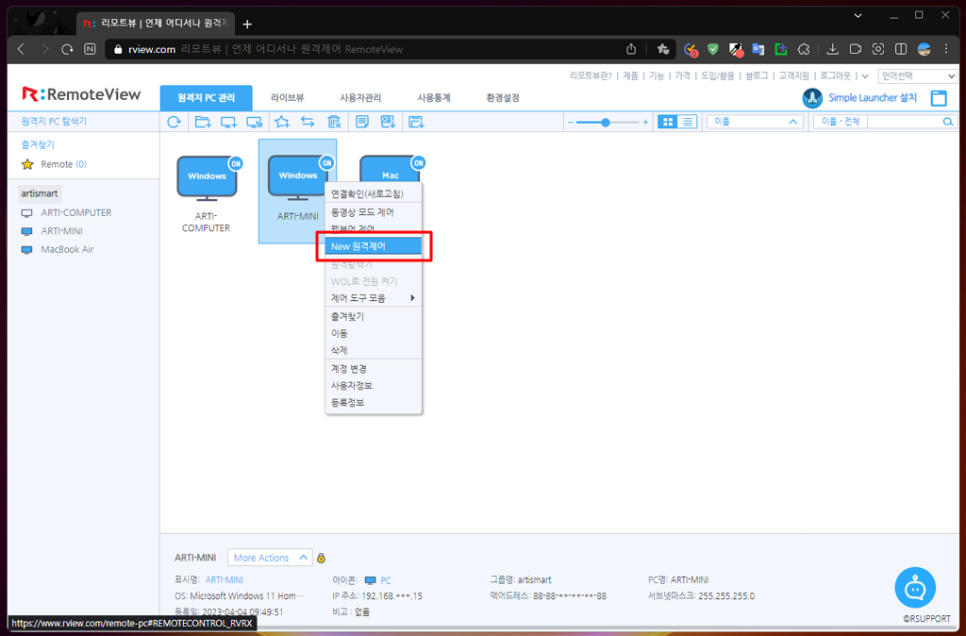Expand the 제어 도구 모음 submenu arrow
This screenshot has width=966, height=636.
(412, 298)
